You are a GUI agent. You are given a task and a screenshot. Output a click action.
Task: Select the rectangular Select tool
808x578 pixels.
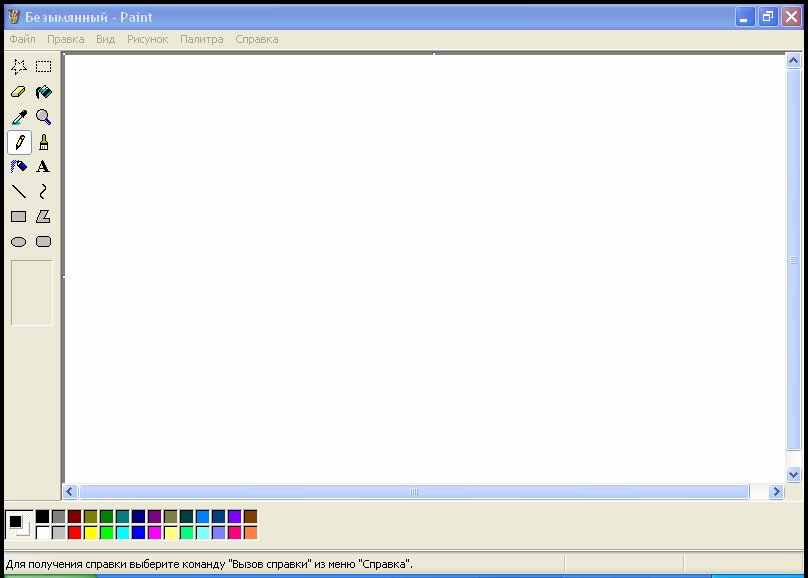[44, 66]
